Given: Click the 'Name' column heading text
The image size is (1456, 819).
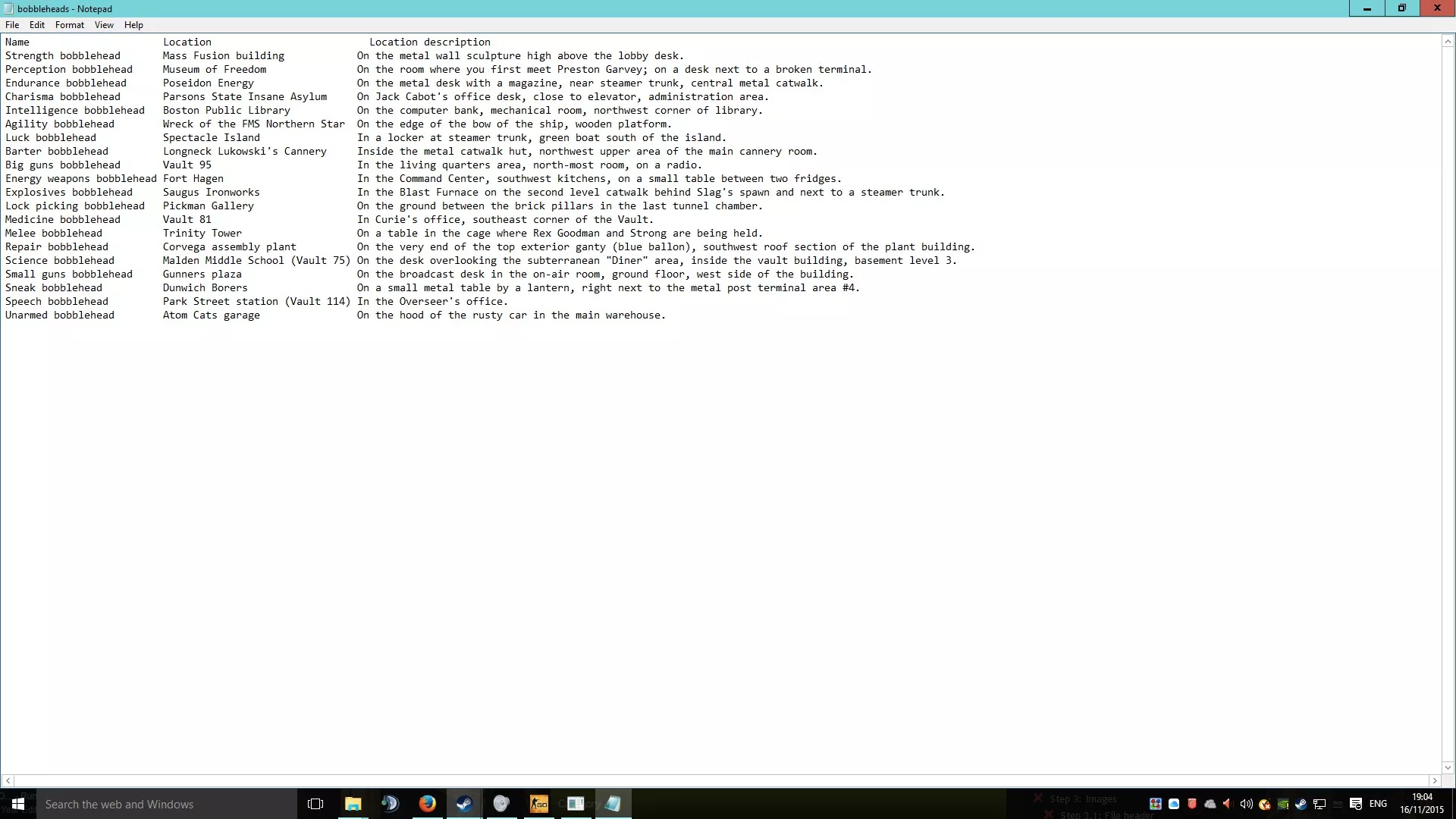Looking at the screenshot, I should pyautogui.click(x=17, y=42).
